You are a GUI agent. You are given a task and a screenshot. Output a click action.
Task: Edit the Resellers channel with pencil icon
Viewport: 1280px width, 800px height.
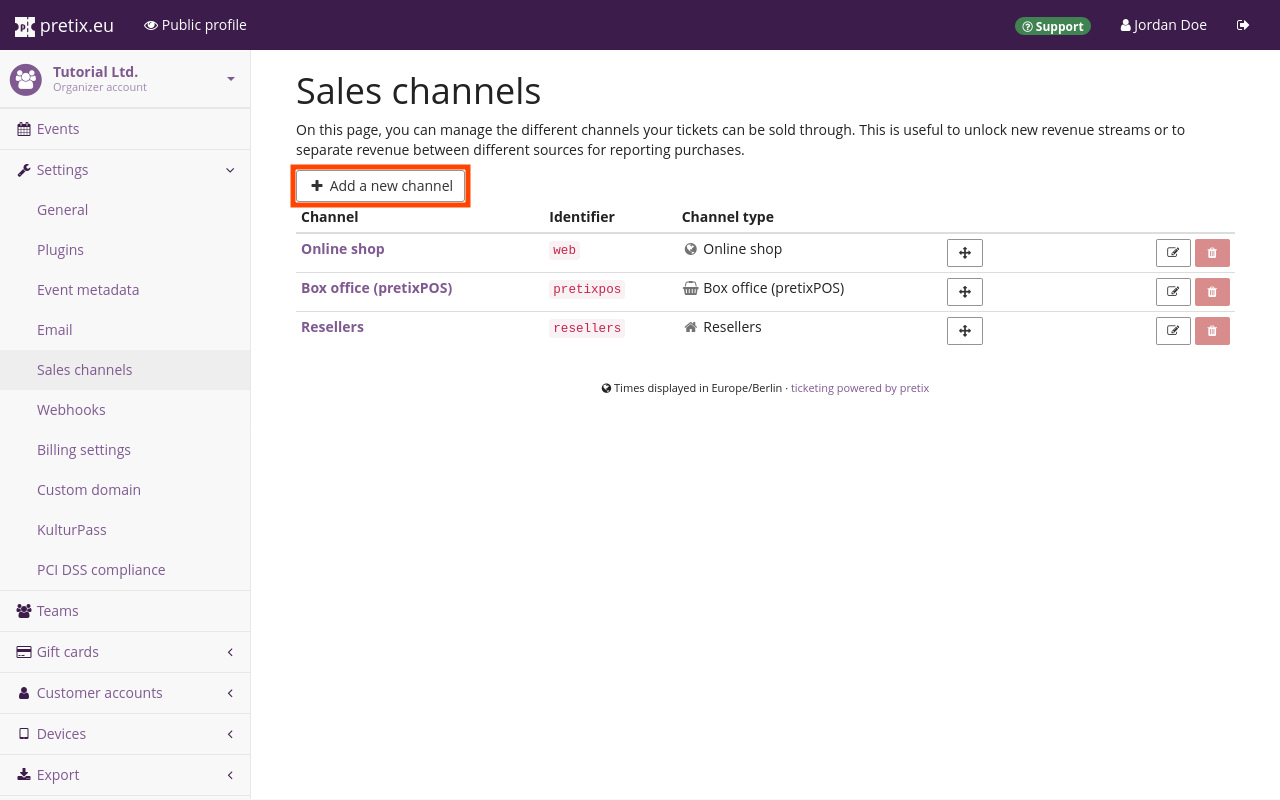pyautogui.click(x=1172, y=330)
